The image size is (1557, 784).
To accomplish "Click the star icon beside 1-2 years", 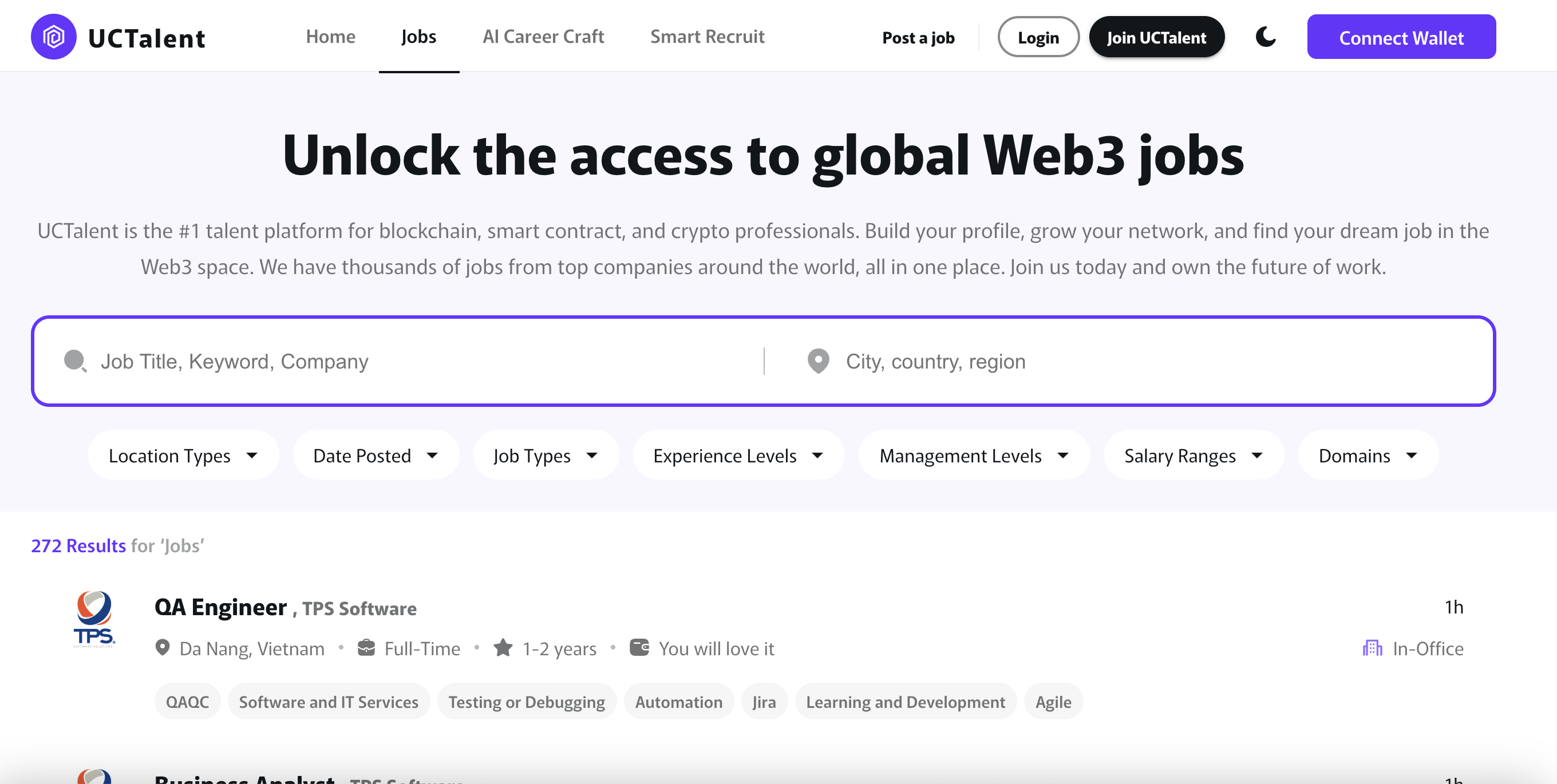I will point(503,647).
